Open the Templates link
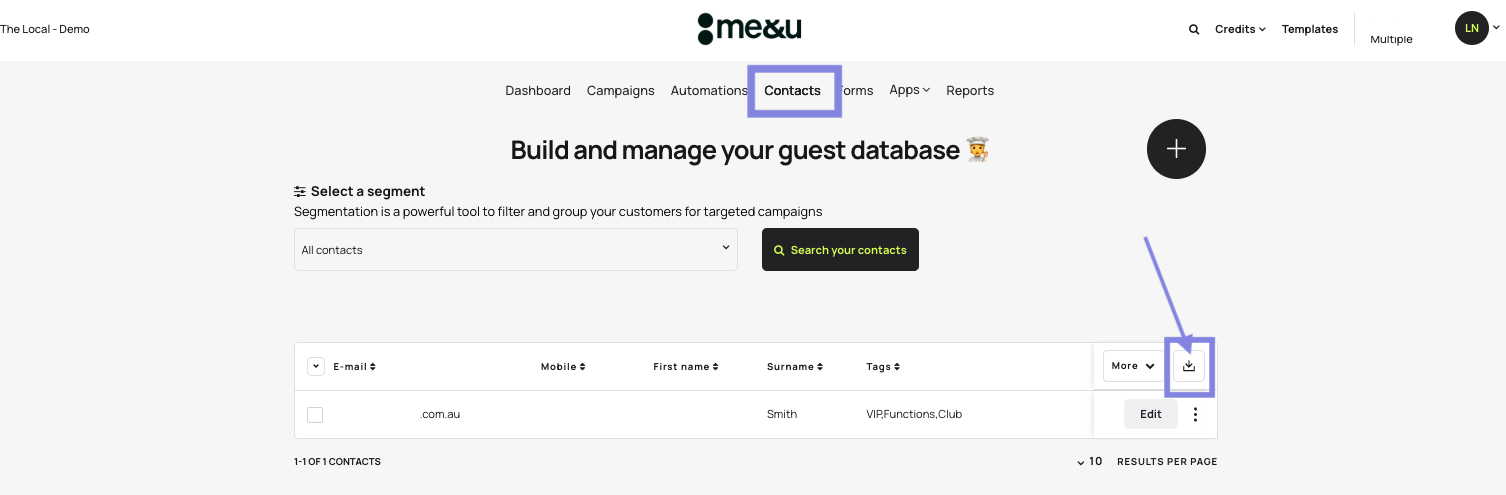The height and width of the screenshot is (495, 1506). point(1309,30)
